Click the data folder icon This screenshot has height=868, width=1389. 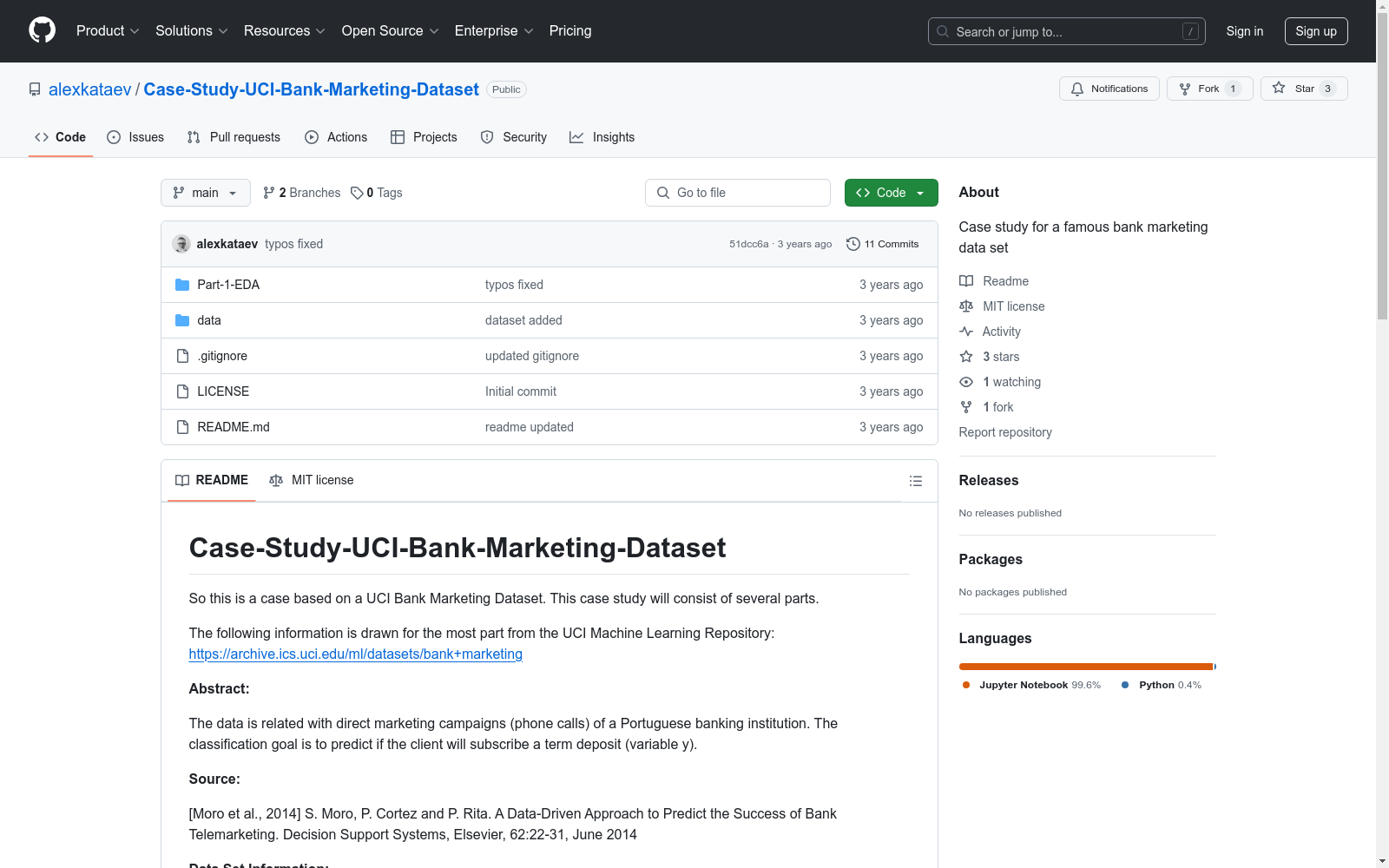pos(182,320)
